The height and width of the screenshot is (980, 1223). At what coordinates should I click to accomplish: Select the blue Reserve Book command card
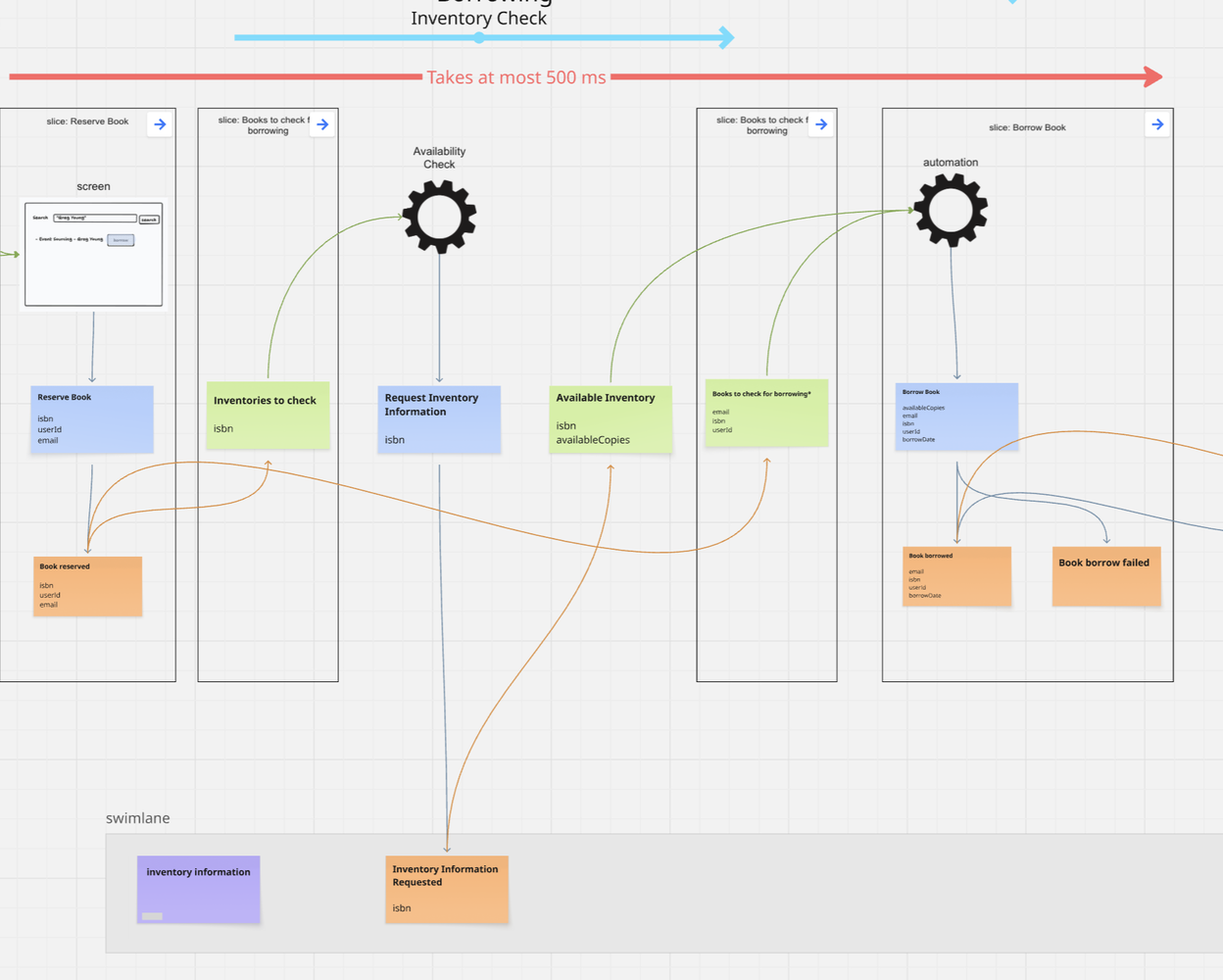91,416
